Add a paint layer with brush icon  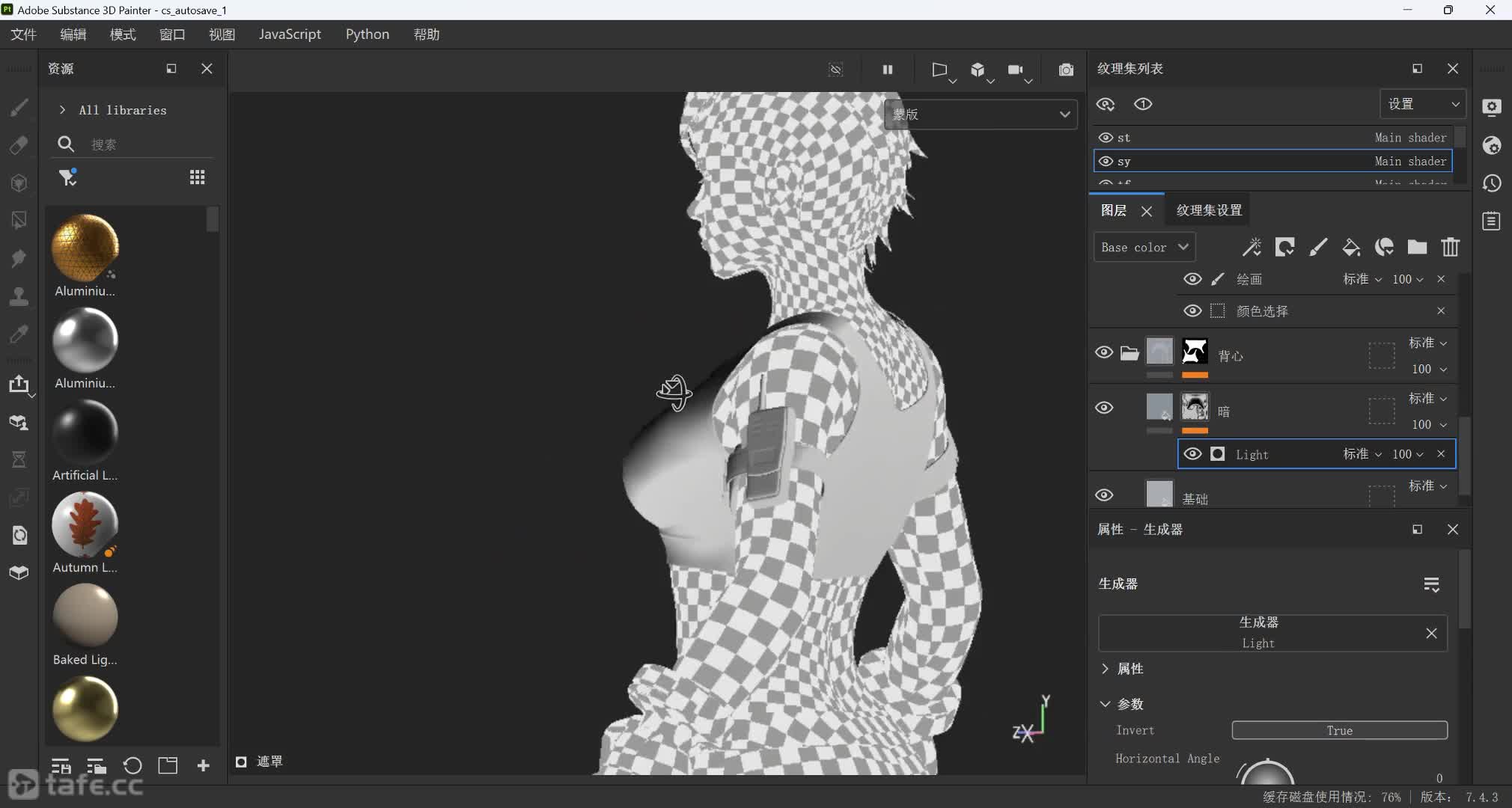(1318, 247)
